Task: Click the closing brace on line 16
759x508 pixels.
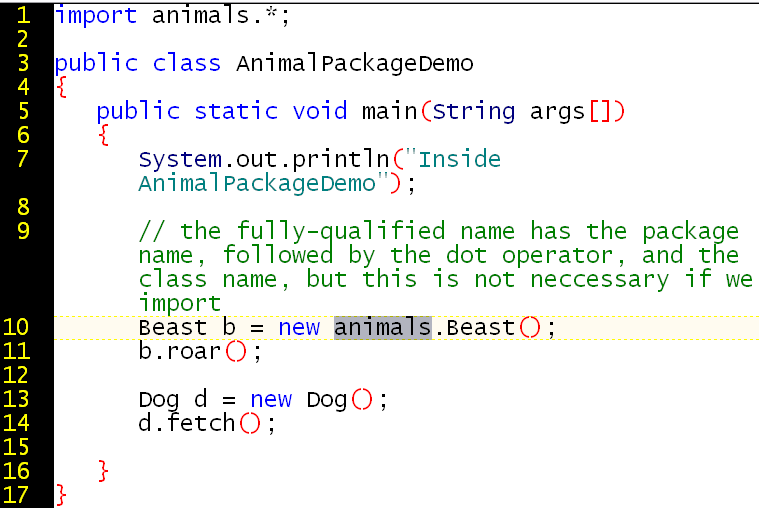Action: [x=103, y=472]
